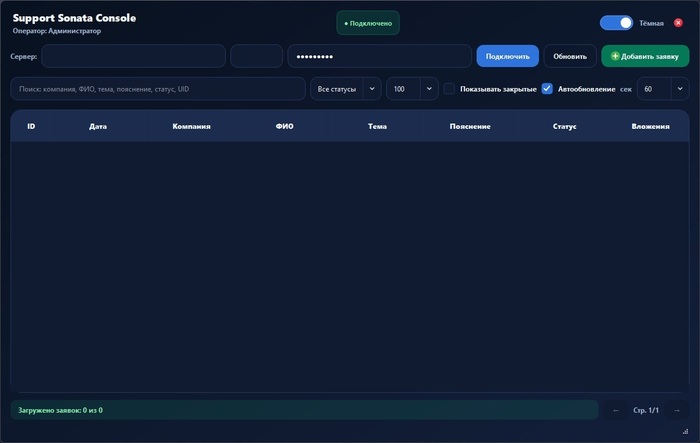Image resolution: width=700 pixels, height=443 pixels.
Task: Sort by the Тема column header
Action: 377,126
